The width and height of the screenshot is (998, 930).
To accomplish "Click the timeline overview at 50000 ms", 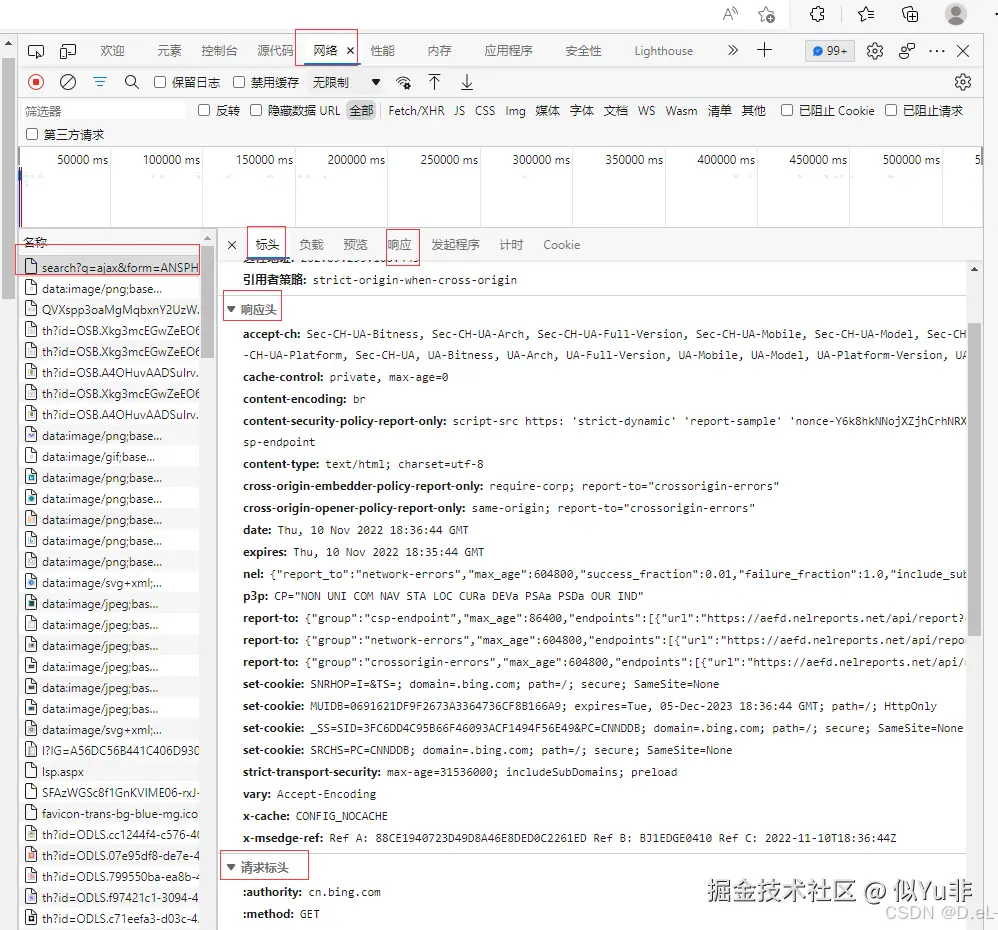I will coord(83,160).
